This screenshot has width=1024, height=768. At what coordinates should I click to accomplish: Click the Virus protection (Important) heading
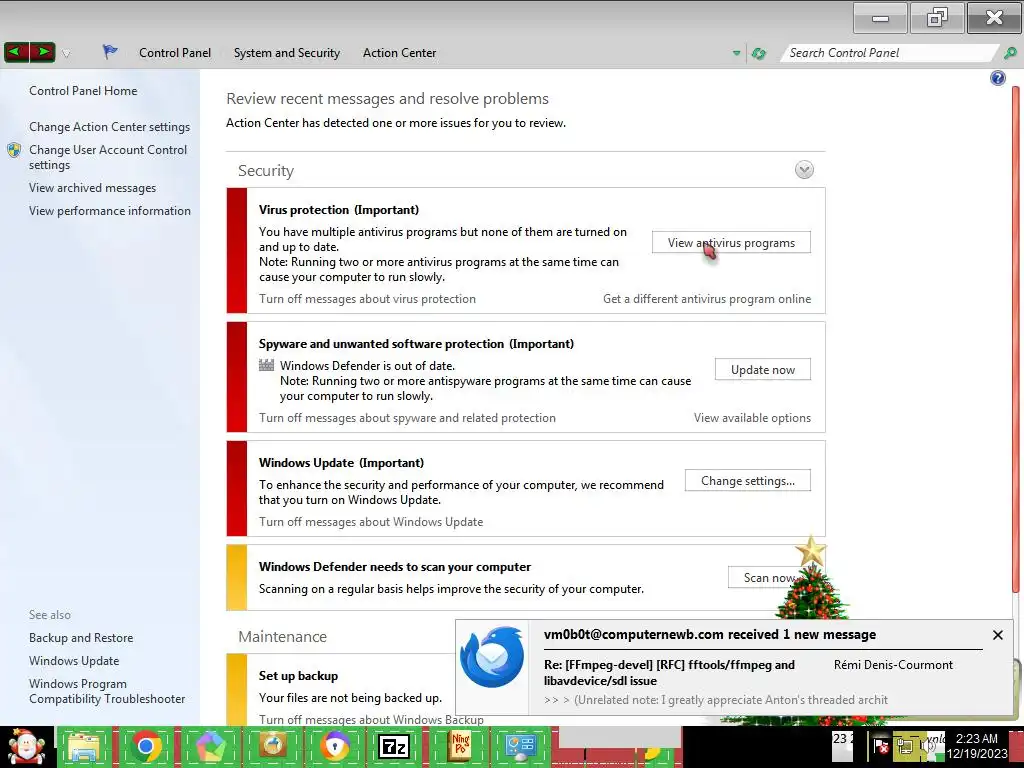[x=338, y=210]
